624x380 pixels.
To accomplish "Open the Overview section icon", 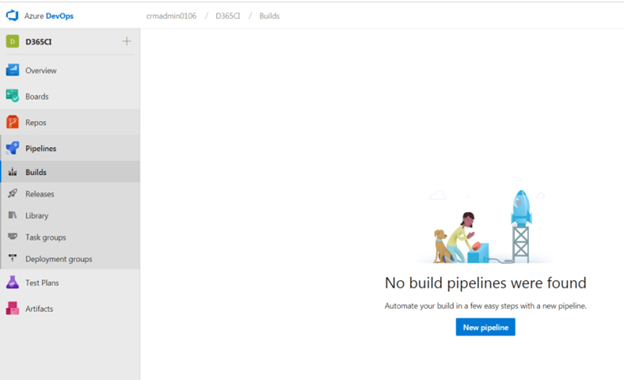I will click(x=12, y=70).
